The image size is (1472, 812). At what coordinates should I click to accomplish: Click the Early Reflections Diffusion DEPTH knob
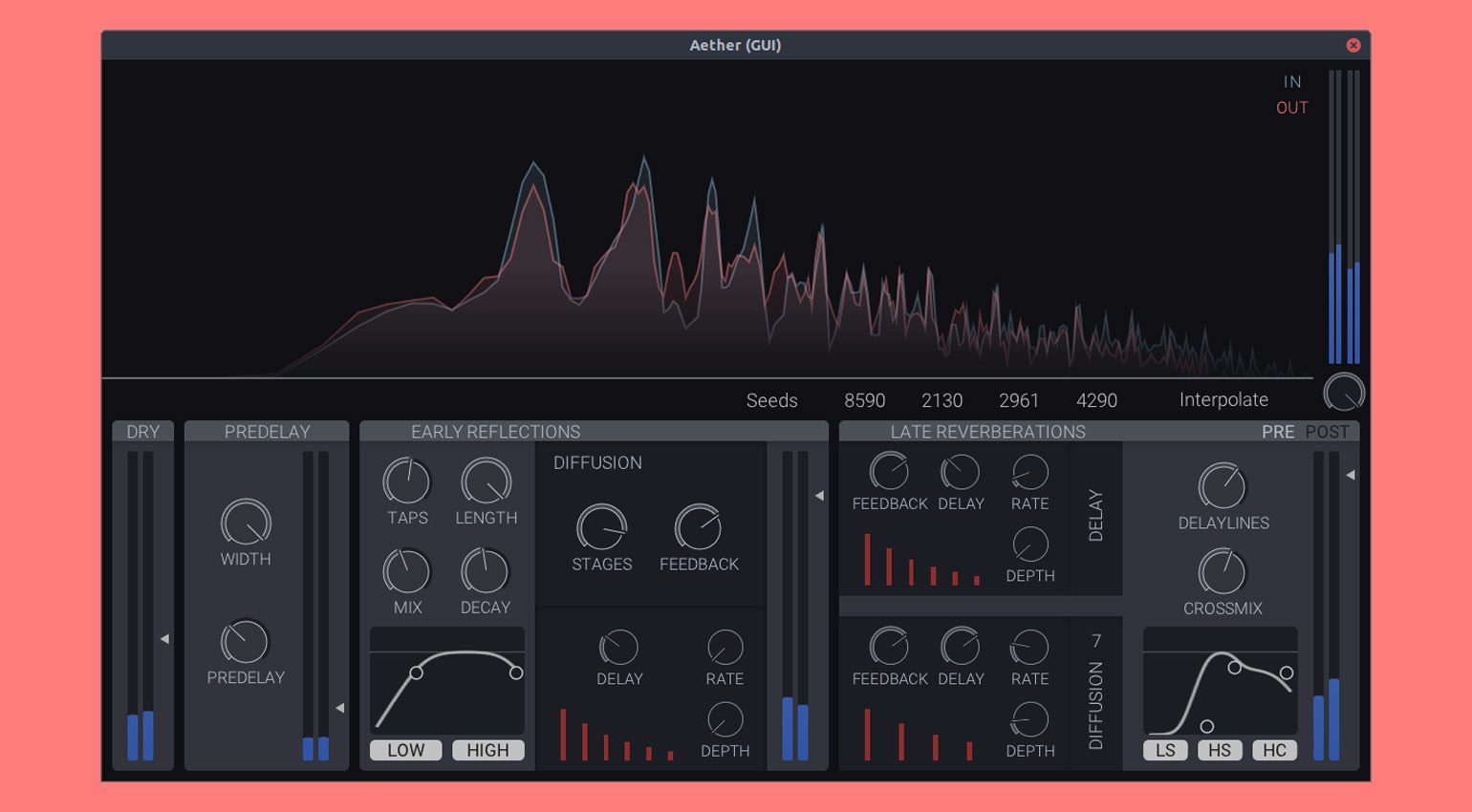[725, 719]
